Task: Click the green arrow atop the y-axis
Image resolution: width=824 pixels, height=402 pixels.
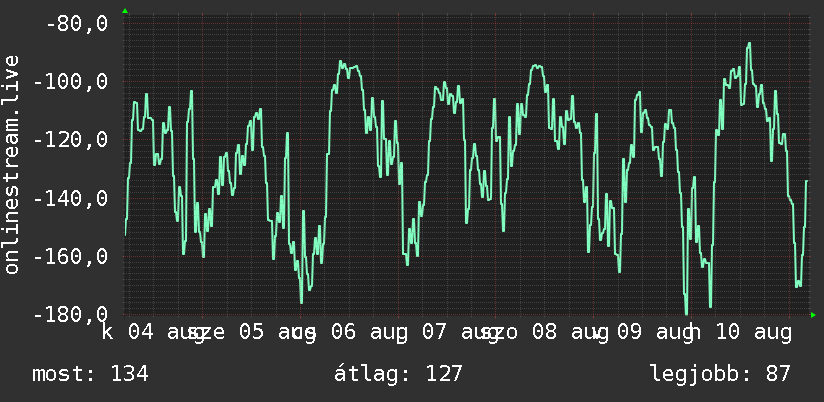Action: point(125,11)
